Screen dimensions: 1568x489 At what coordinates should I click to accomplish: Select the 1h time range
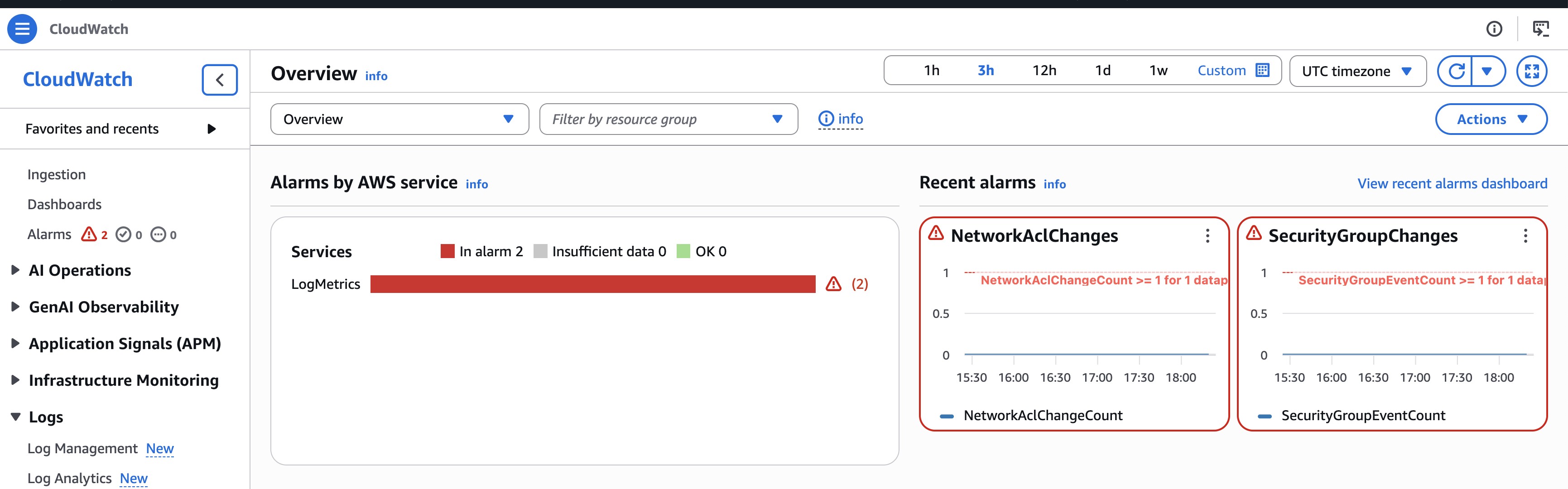click(x=931, y=71)
